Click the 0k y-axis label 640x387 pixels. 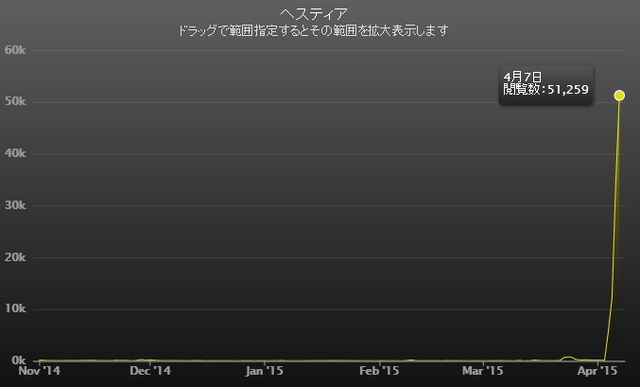click(18, 360)
